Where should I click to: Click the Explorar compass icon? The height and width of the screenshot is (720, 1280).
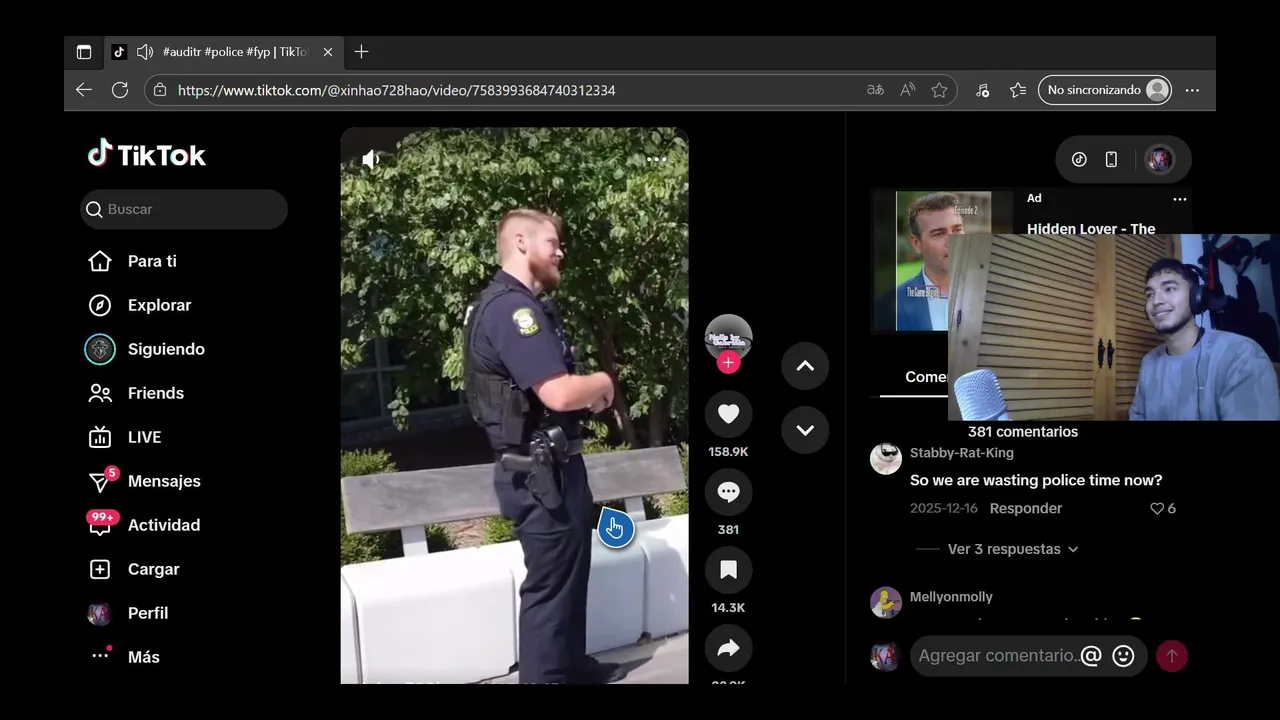tap(100, 305)
